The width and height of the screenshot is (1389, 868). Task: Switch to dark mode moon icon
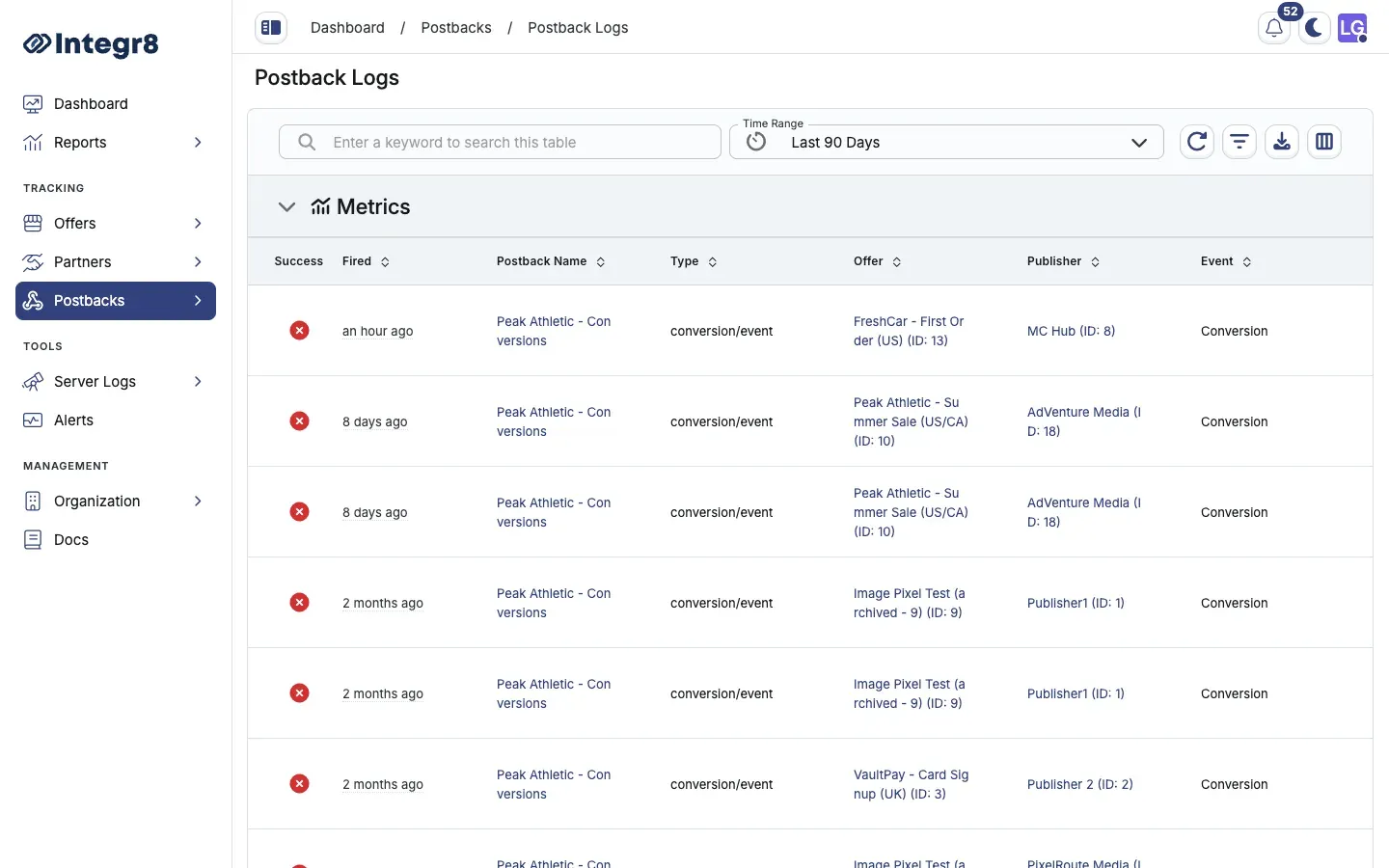coord(1314,28)
